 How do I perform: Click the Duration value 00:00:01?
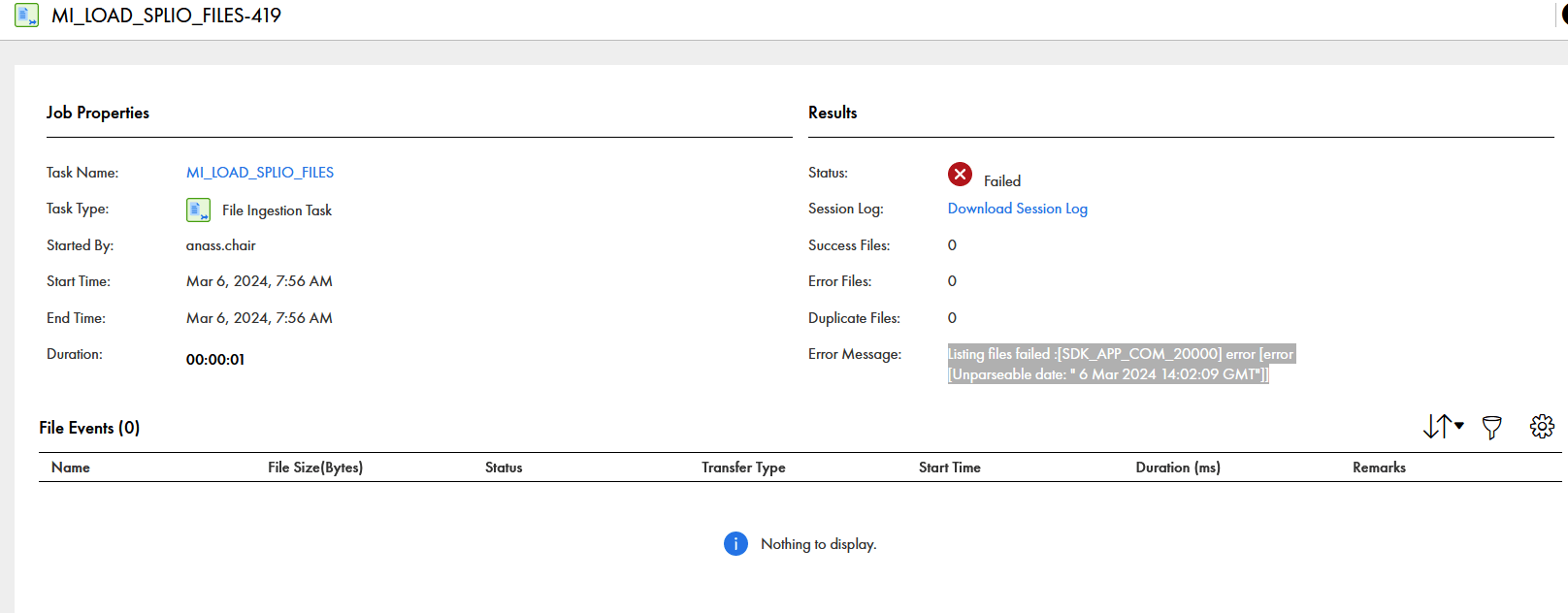pyautogui.click(x=215, y=360)
